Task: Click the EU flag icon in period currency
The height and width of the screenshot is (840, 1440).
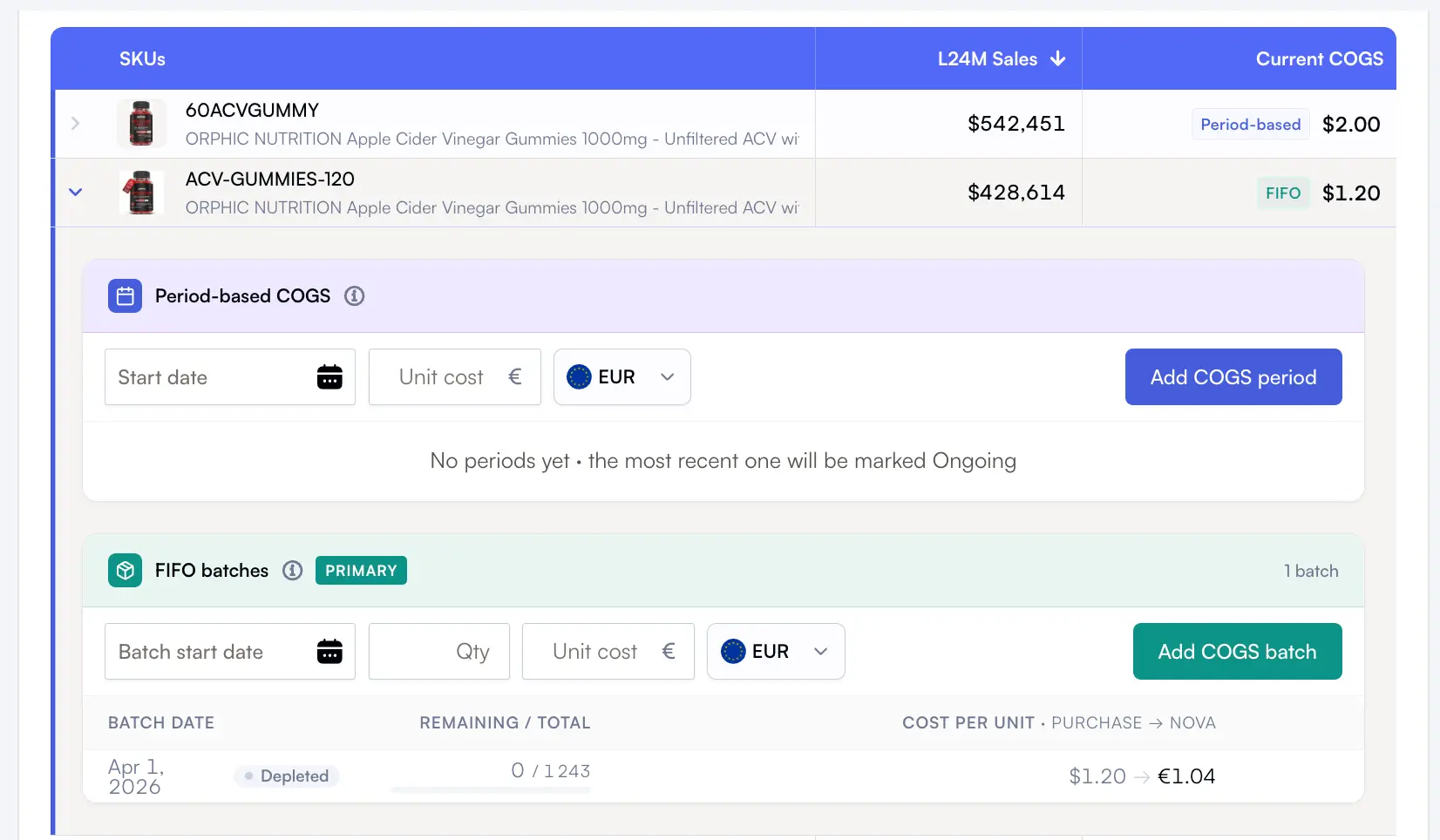Action: [579, 377]
